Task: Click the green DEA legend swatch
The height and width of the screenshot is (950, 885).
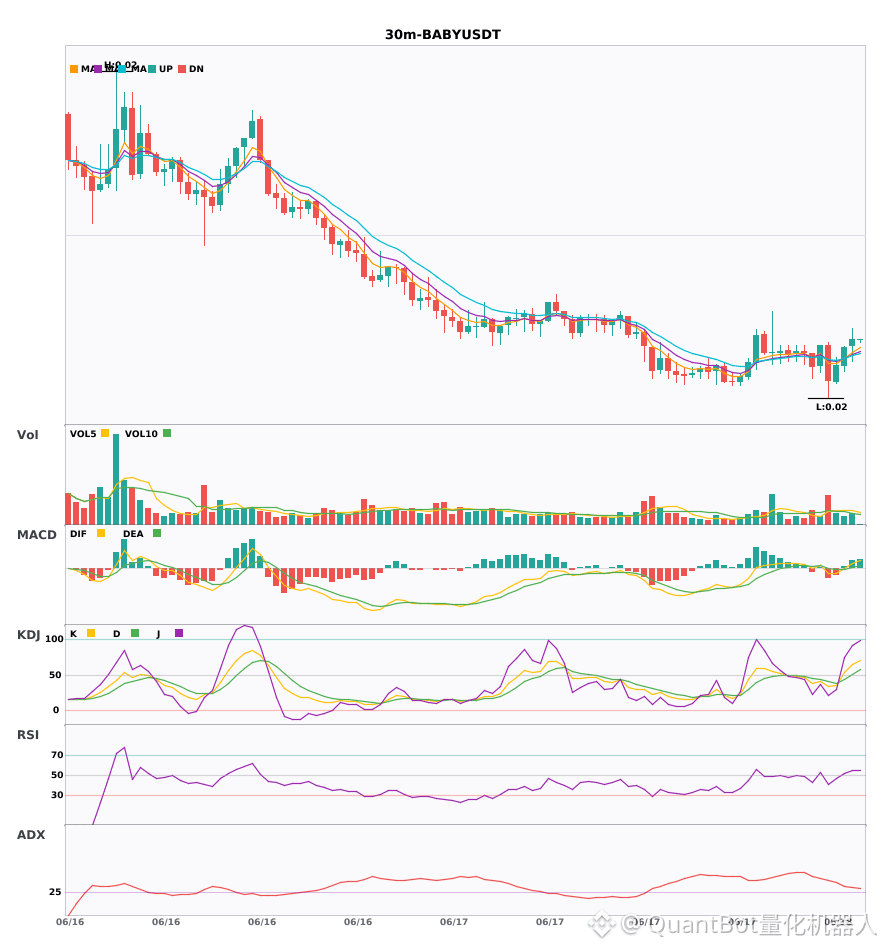Action: [157, 533]
